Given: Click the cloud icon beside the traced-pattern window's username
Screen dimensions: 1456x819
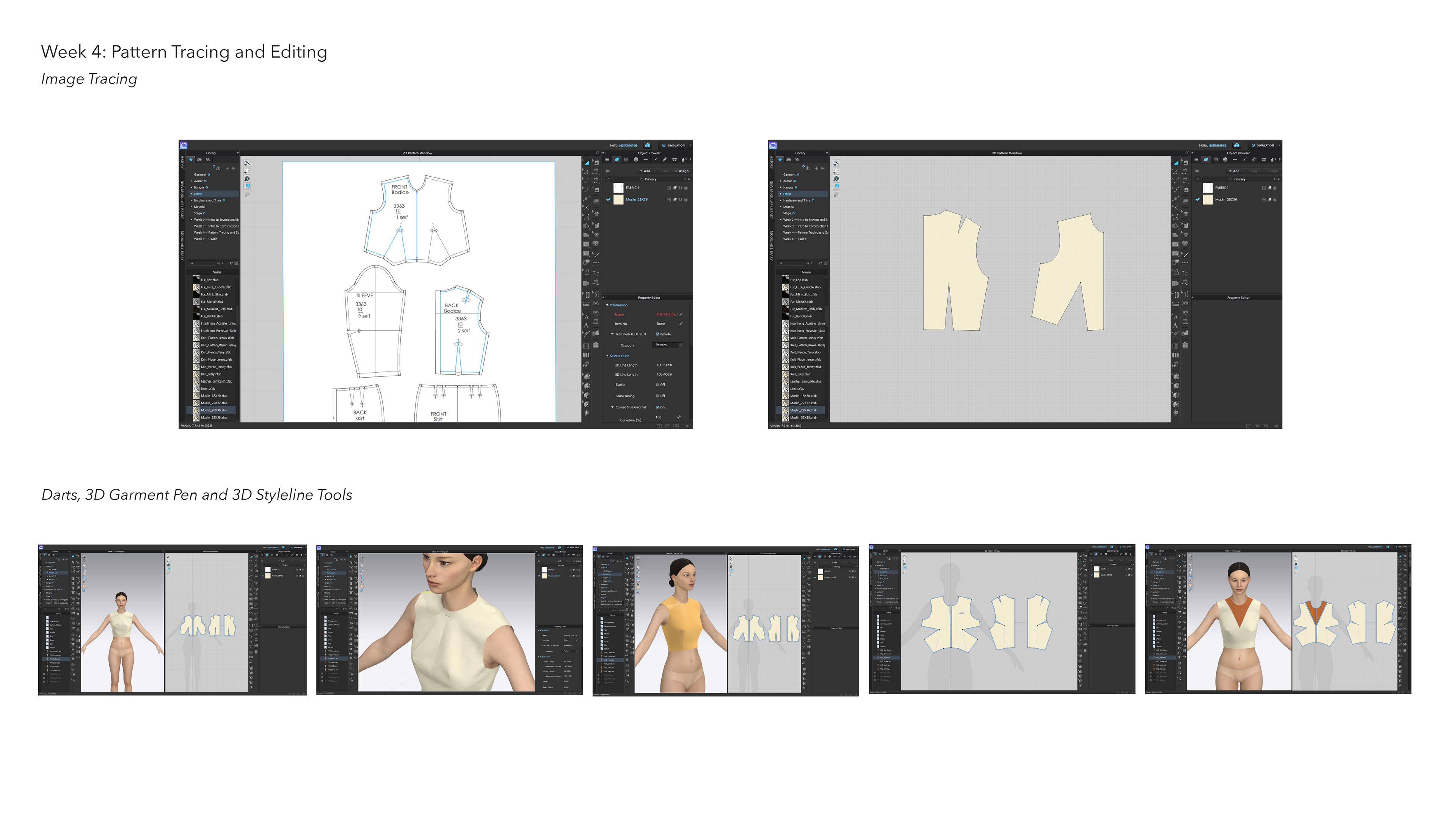Looking at the screenshot, I should coord(648,145).
